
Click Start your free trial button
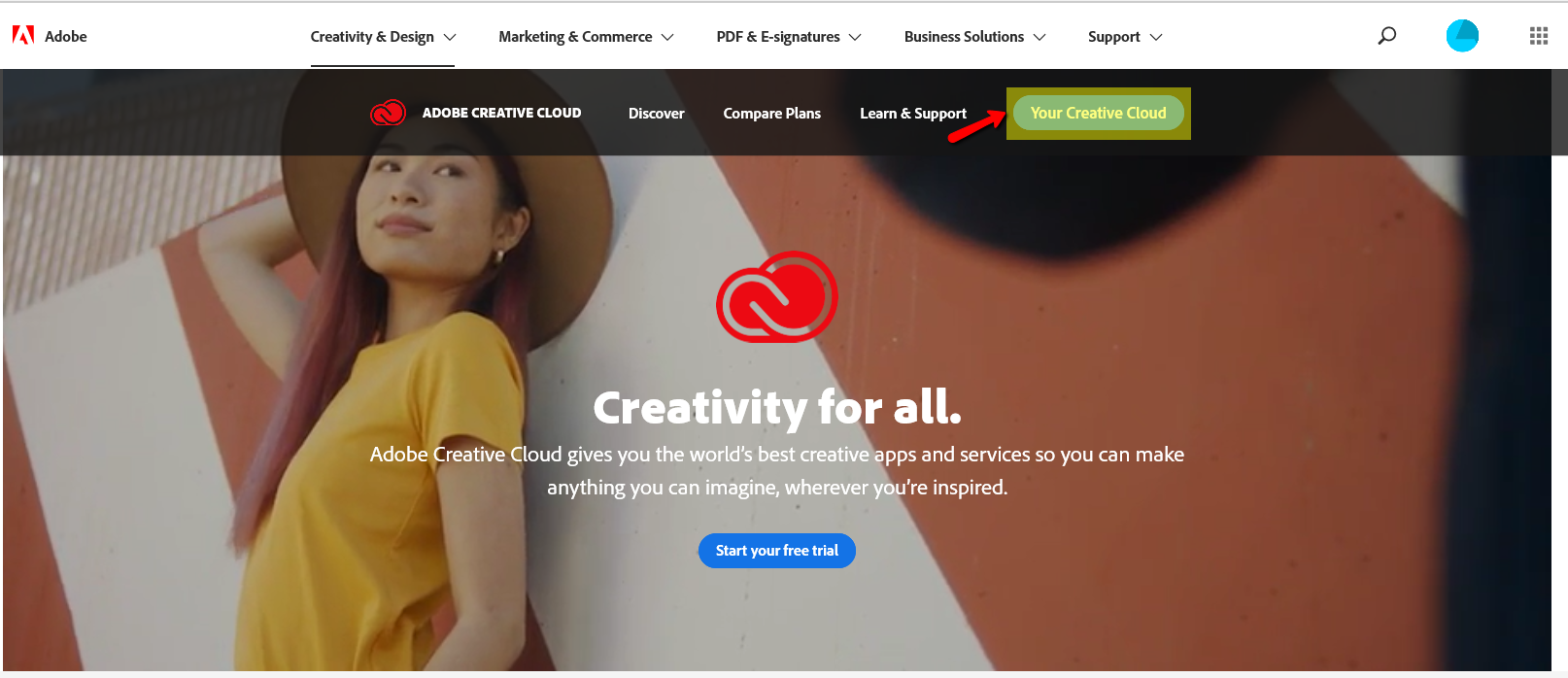pyautogui.click(x=777, y=551)
